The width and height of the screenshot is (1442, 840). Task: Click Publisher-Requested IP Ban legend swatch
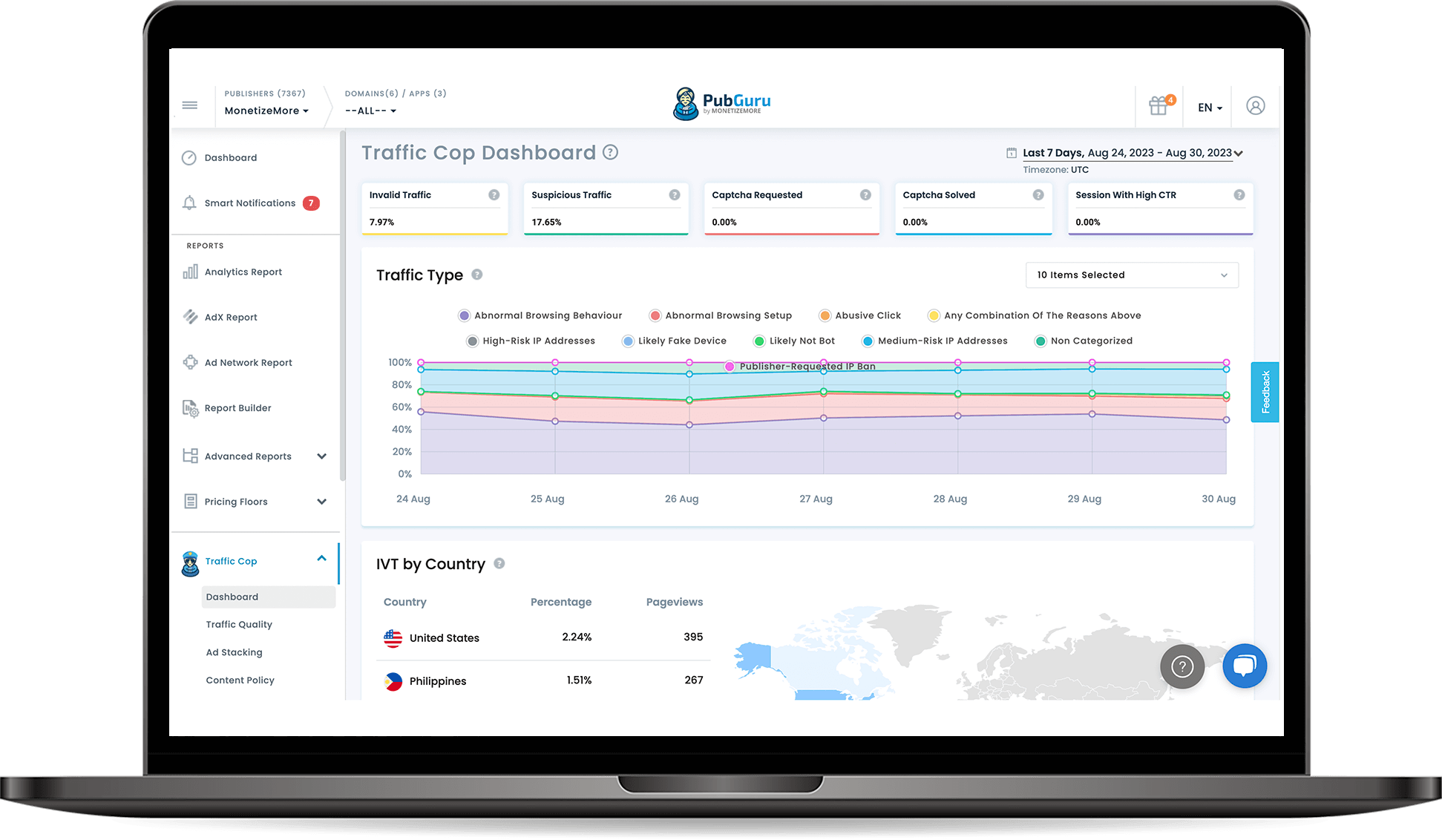(730, 367)
